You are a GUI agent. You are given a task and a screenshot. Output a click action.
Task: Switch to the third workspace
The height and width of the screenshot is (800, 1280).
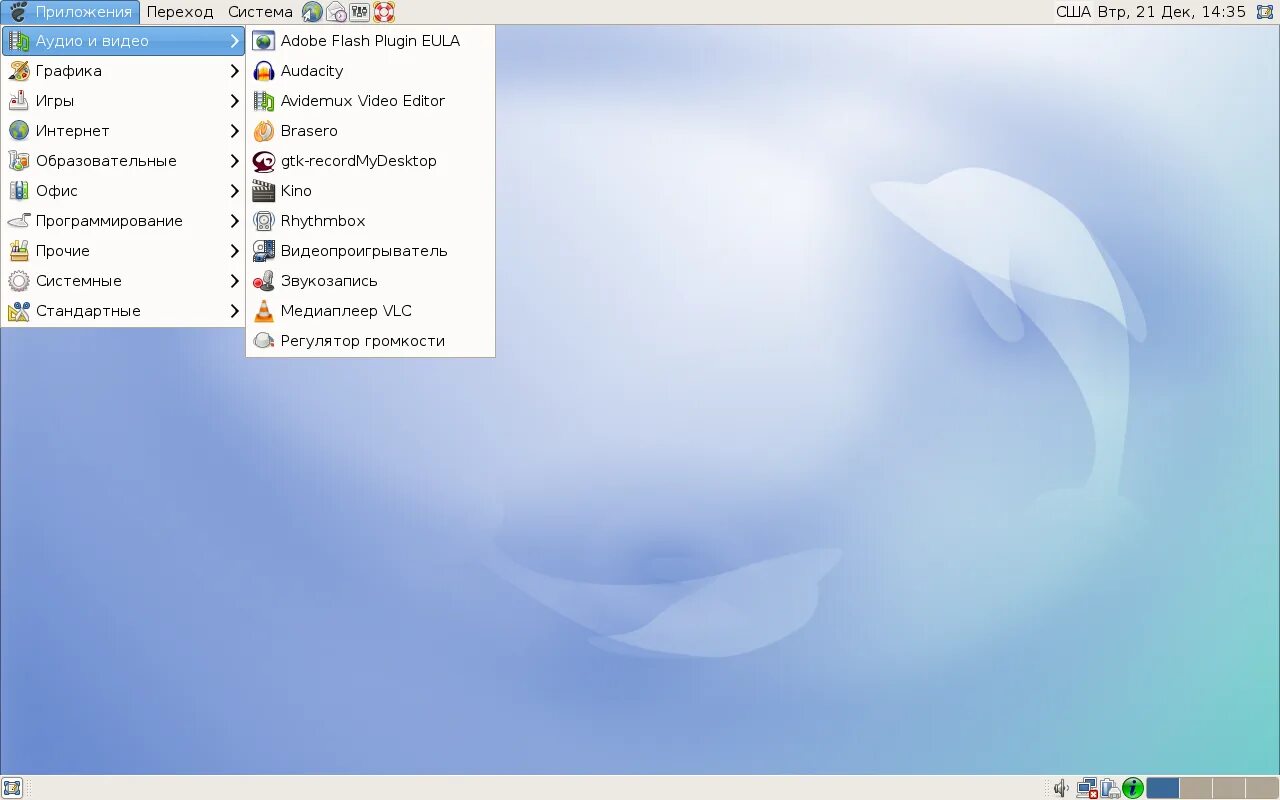coord(1229,788)
